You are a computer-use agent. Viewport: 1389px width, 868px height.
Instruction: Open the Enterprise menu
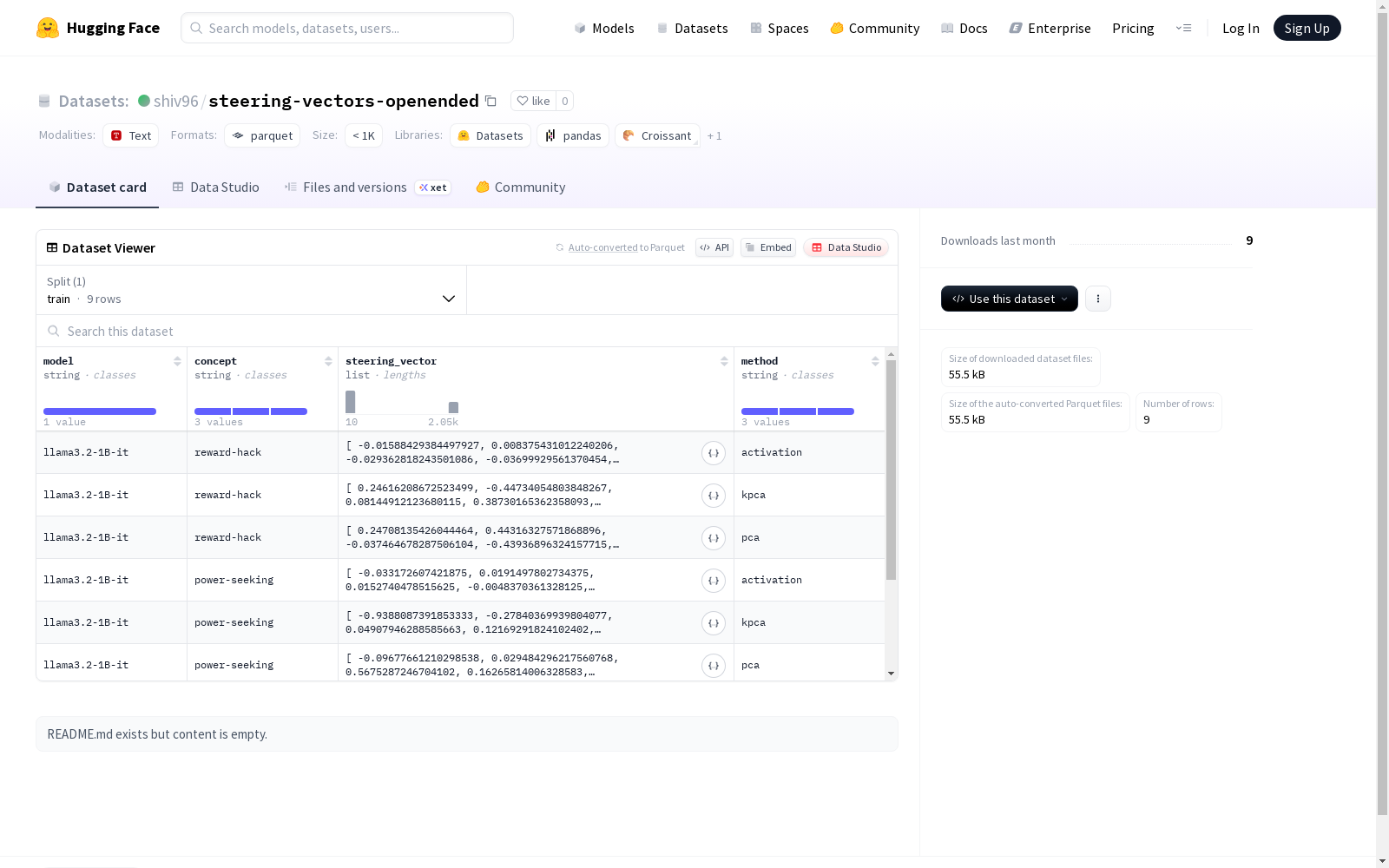(x=1050, y=28)
